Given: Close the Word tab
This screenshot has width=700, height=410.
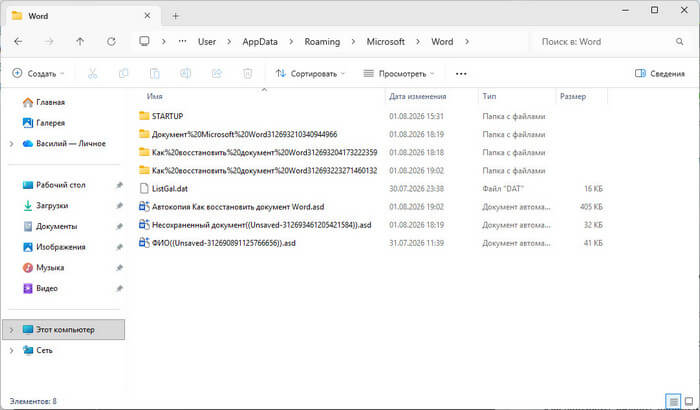Looking at the screenshot, I should click(x=147, y=16).
